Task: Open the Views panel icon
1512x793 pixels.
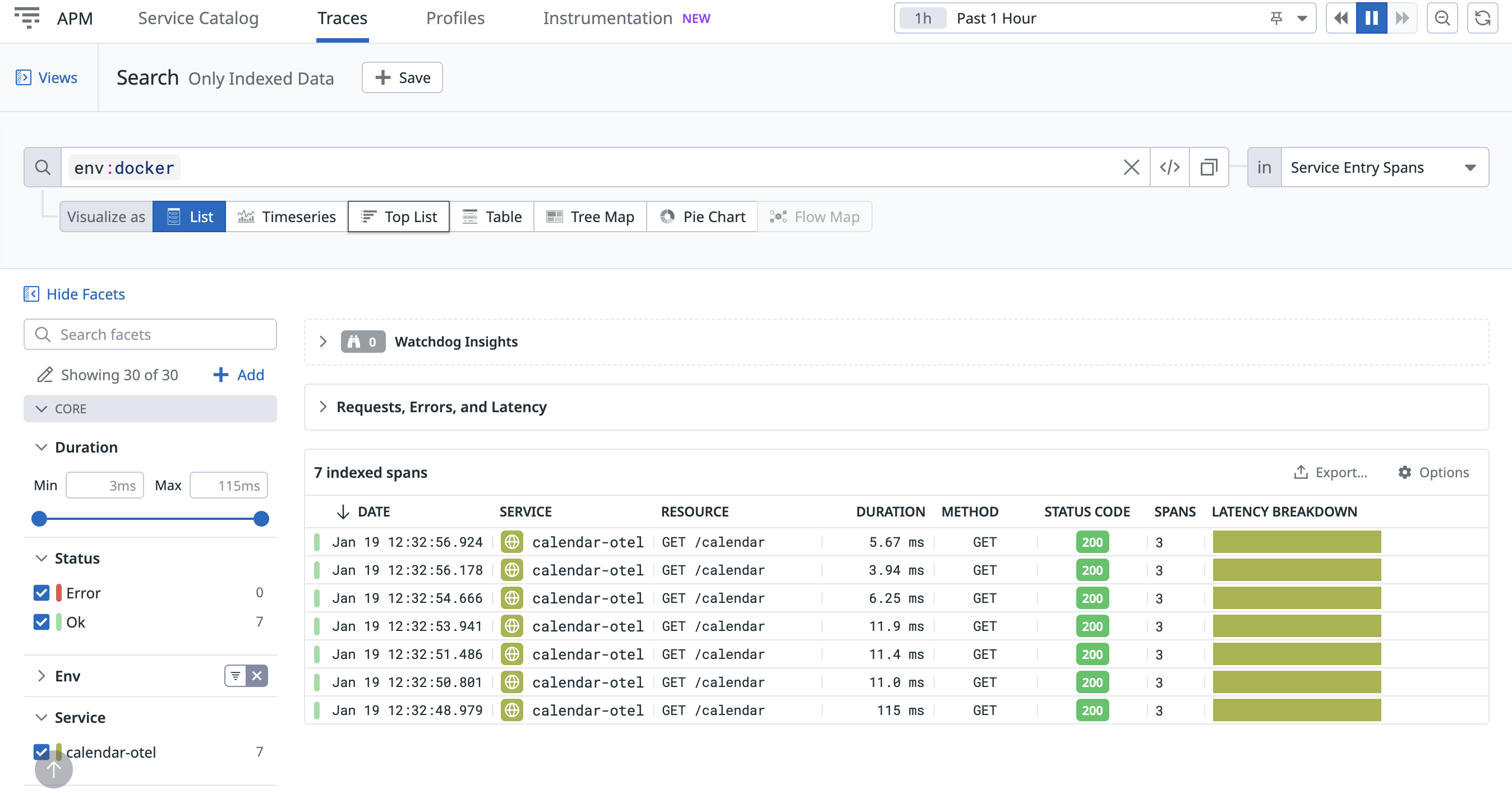Action: (24, 77)
